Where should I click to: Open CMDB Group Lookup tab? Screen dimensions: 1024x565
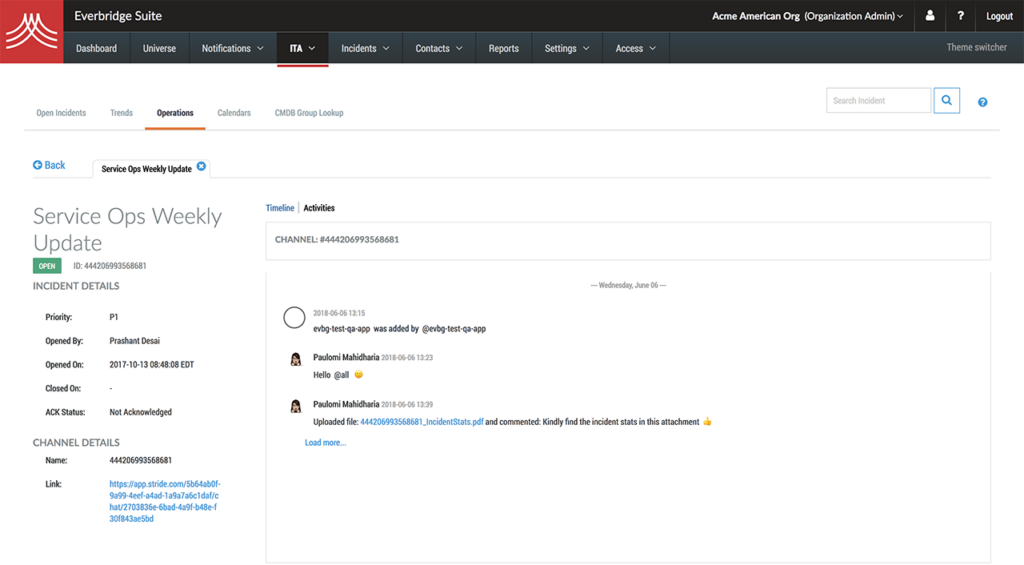309,113
